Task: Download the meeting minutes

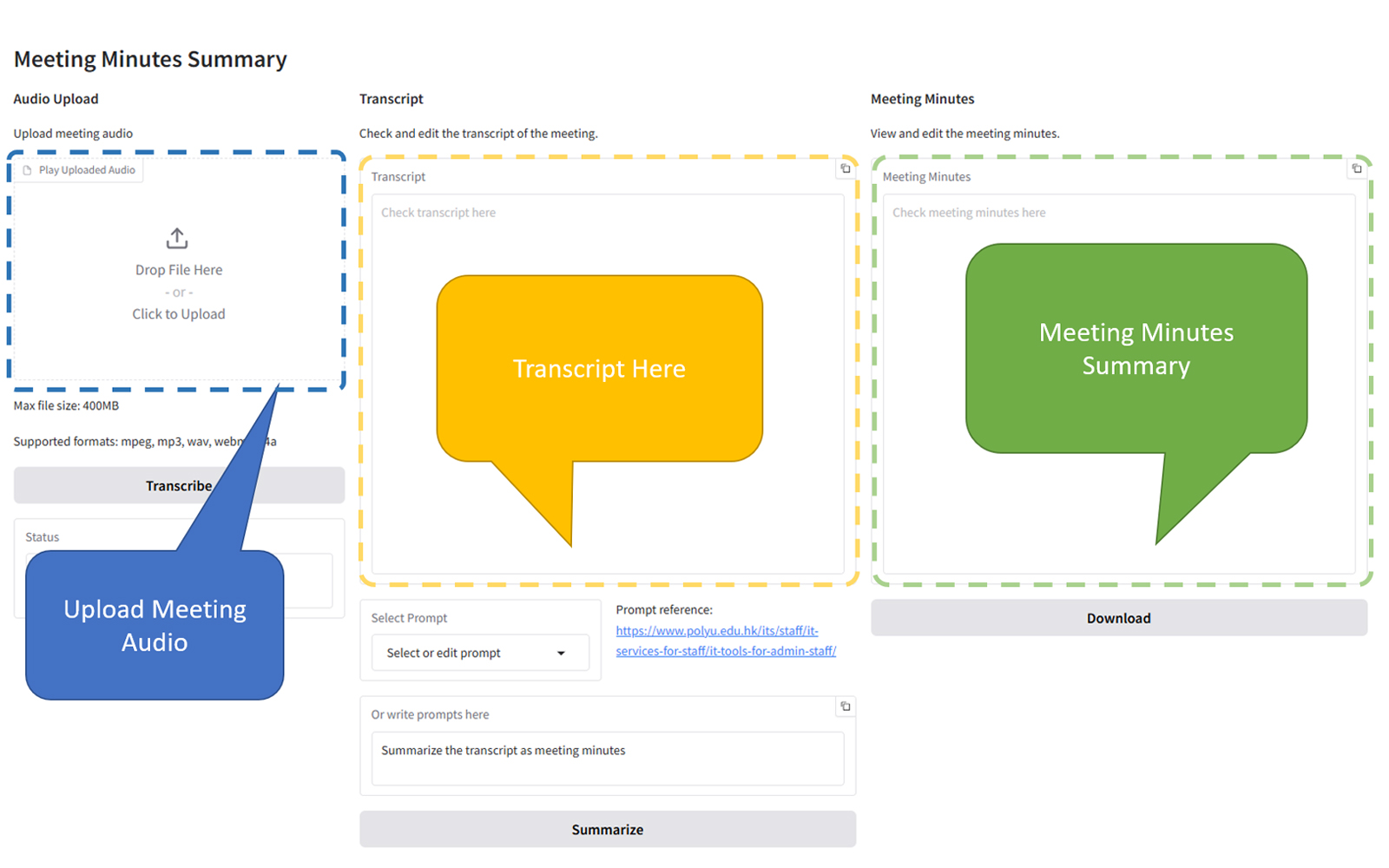Action: point(1118,618)
